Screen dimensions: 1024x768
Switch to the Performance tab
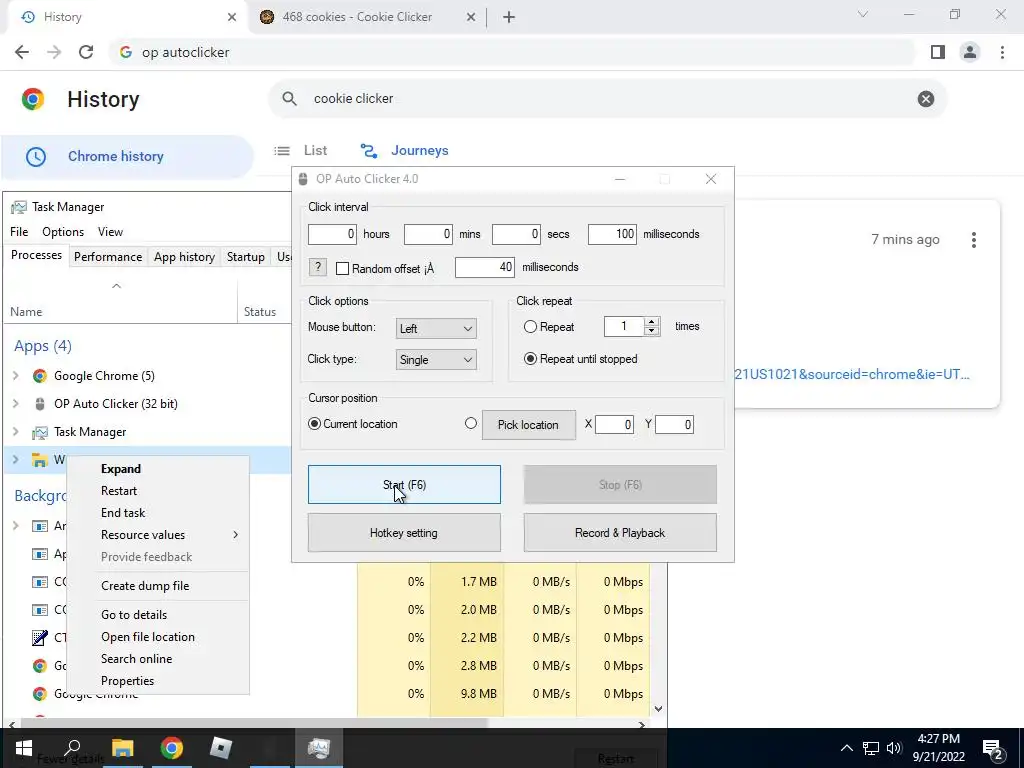108,257
